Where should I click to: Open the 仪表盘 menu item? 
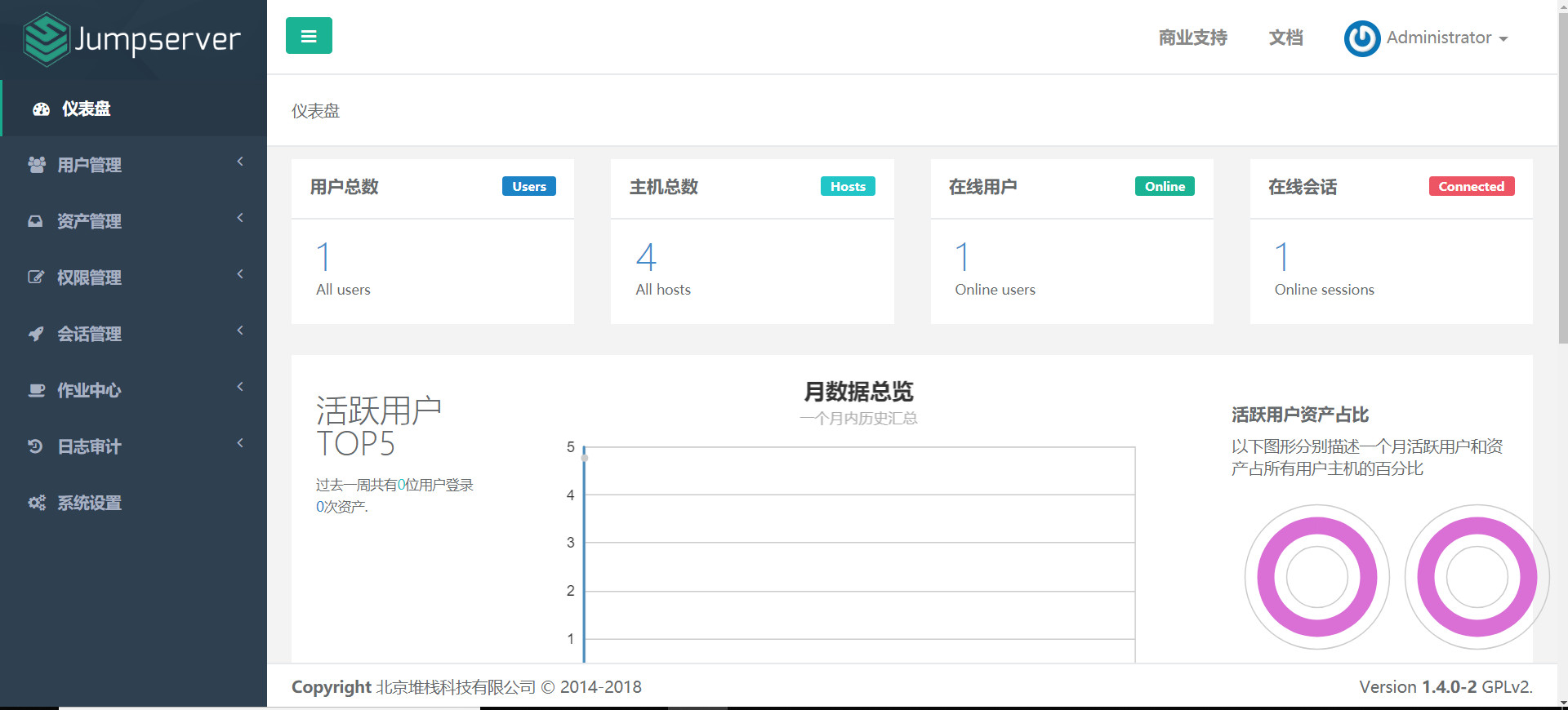click(x=134, y=109)
